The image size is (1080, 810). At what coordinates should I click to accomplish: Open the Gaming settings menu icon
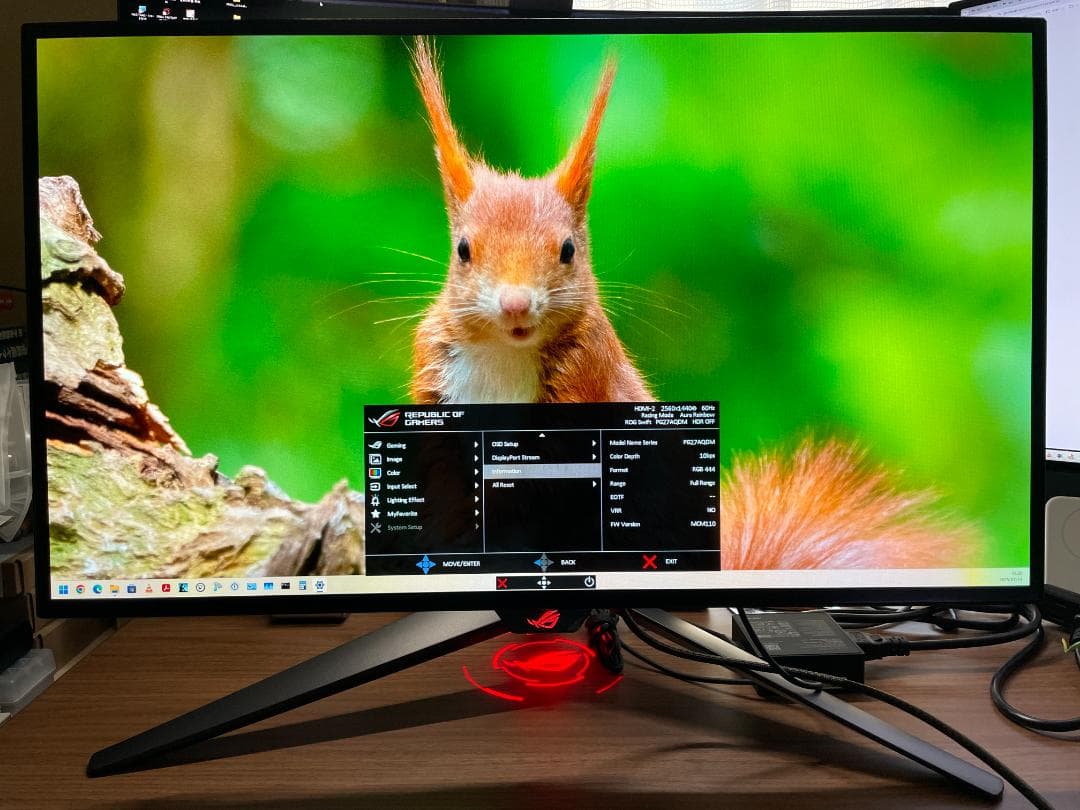[x=377, y=445]
